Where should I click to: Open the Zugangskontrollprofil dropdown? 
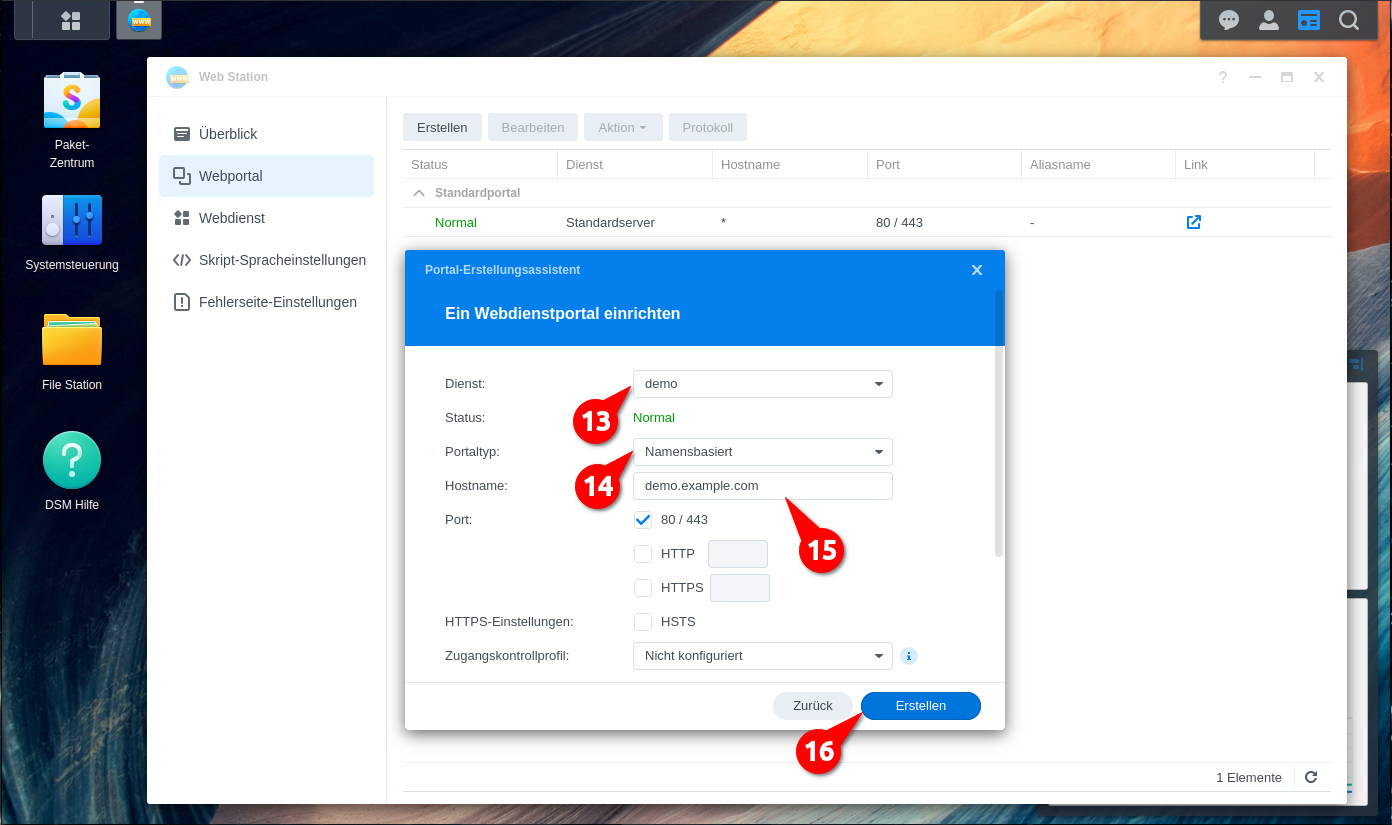(762, 656)
